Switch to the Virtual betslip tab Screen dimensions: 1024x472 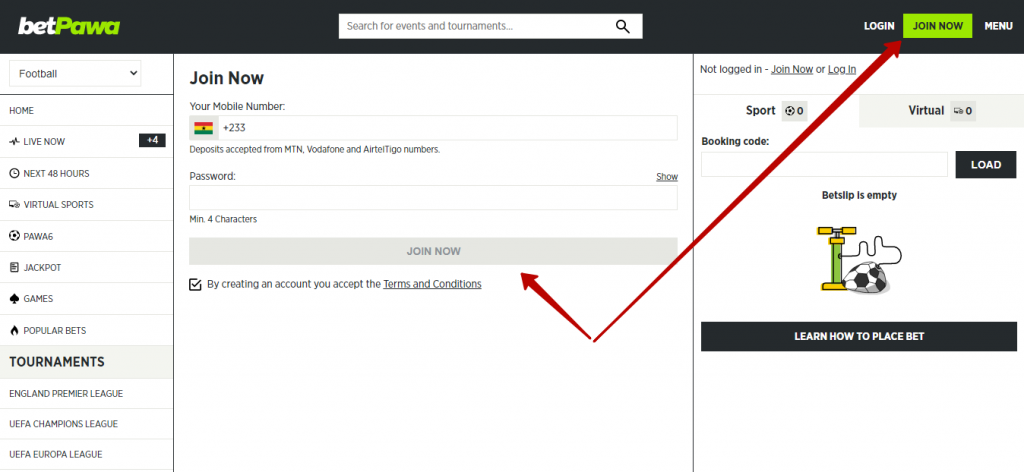(x=941, y=111)
